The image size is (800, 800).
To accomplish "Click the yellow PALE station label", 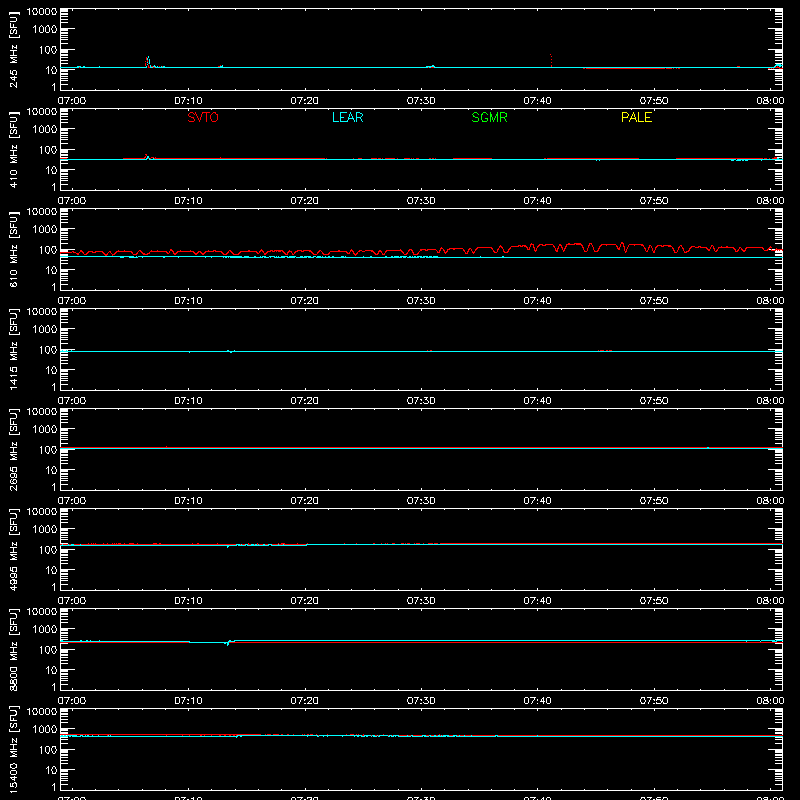I will pyautogui.click(x=636, y=117).
